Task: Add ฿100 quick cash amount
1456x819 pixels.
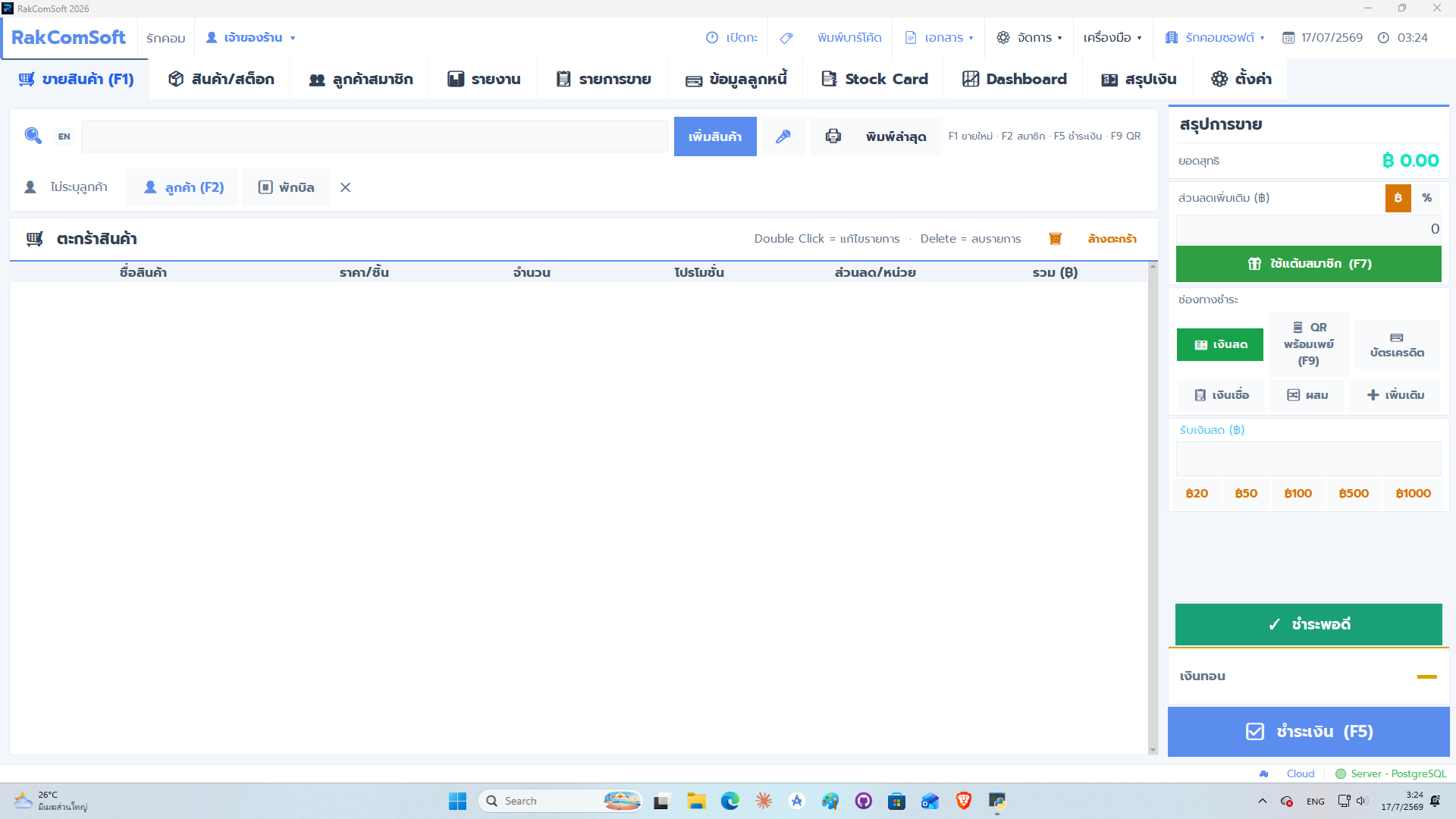Action: (1298, 494)
